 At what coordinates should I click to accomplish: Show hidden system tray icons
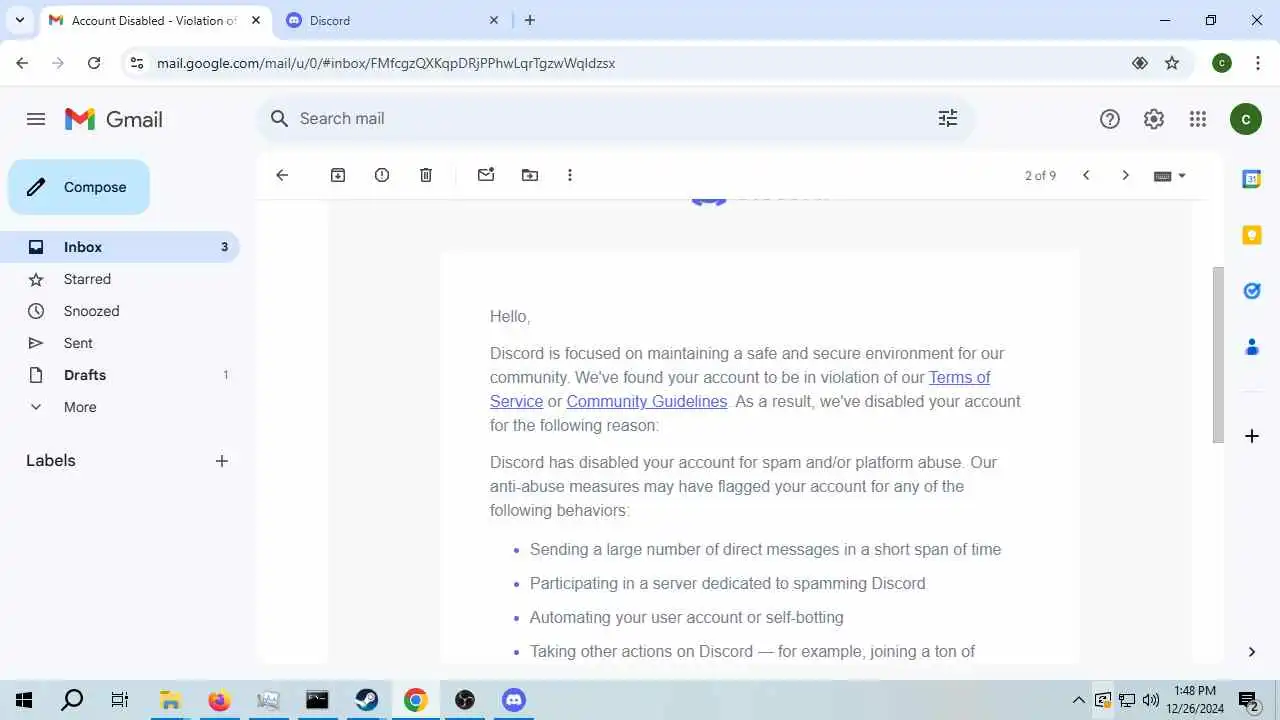point(1078,700)
